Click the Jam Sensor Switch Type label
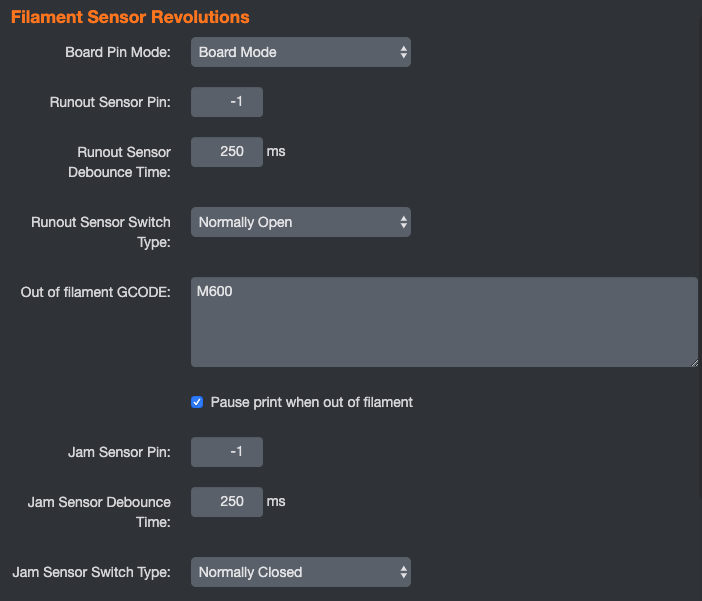The image size is (702, 601). pyautogui.click(x=91, y=572)
